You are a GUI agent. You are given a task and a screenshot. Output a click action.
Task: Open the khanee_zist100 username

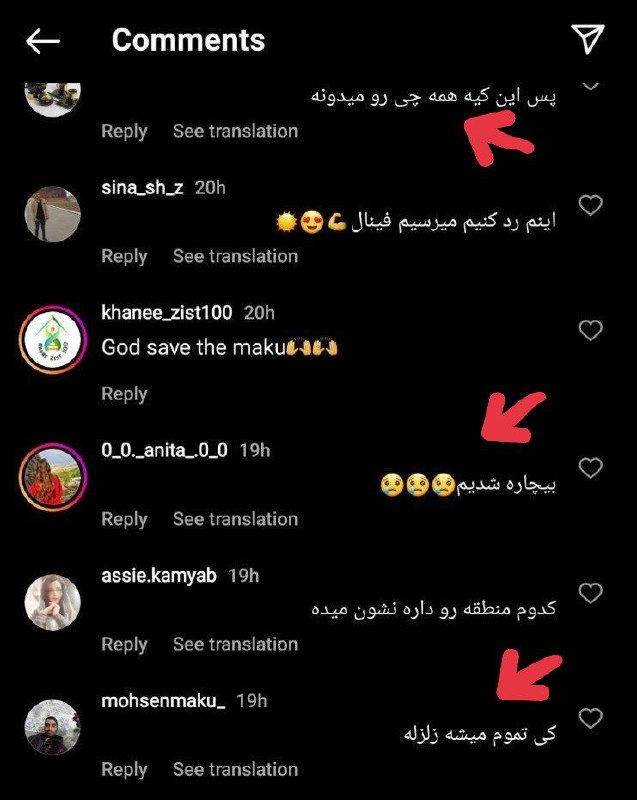(167, 312)
